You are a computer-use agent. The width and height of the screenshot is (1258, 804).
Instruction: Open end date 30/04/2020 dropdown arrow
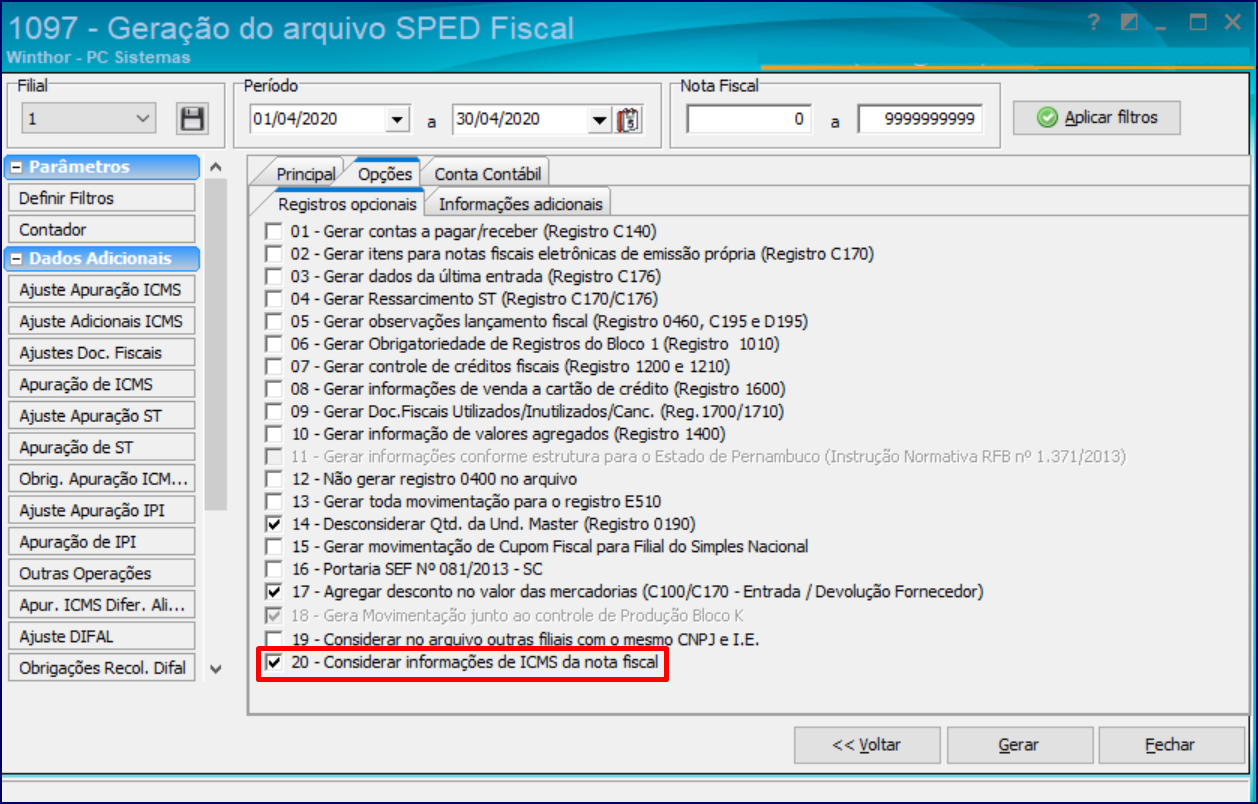coord(600,120)
